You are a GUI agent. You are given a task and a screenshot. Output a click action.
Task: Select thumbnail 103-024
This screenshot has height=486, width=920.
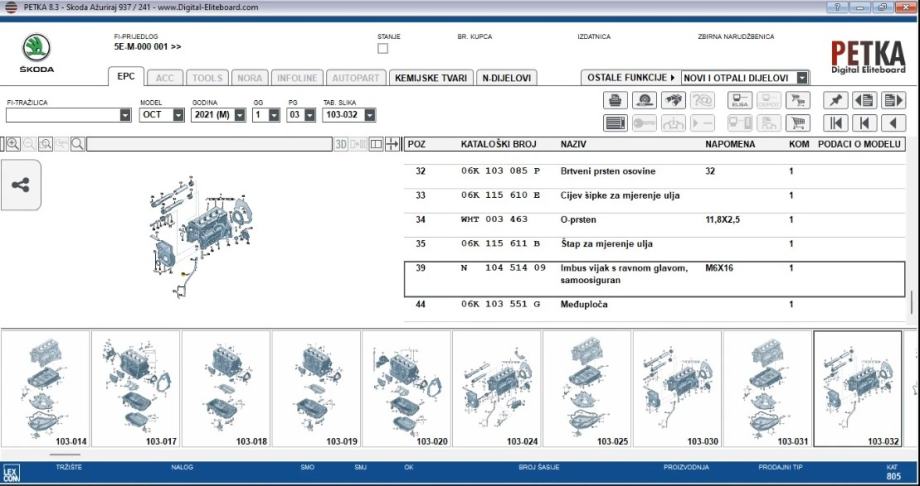pyautogui.click(x=496, y=389)
